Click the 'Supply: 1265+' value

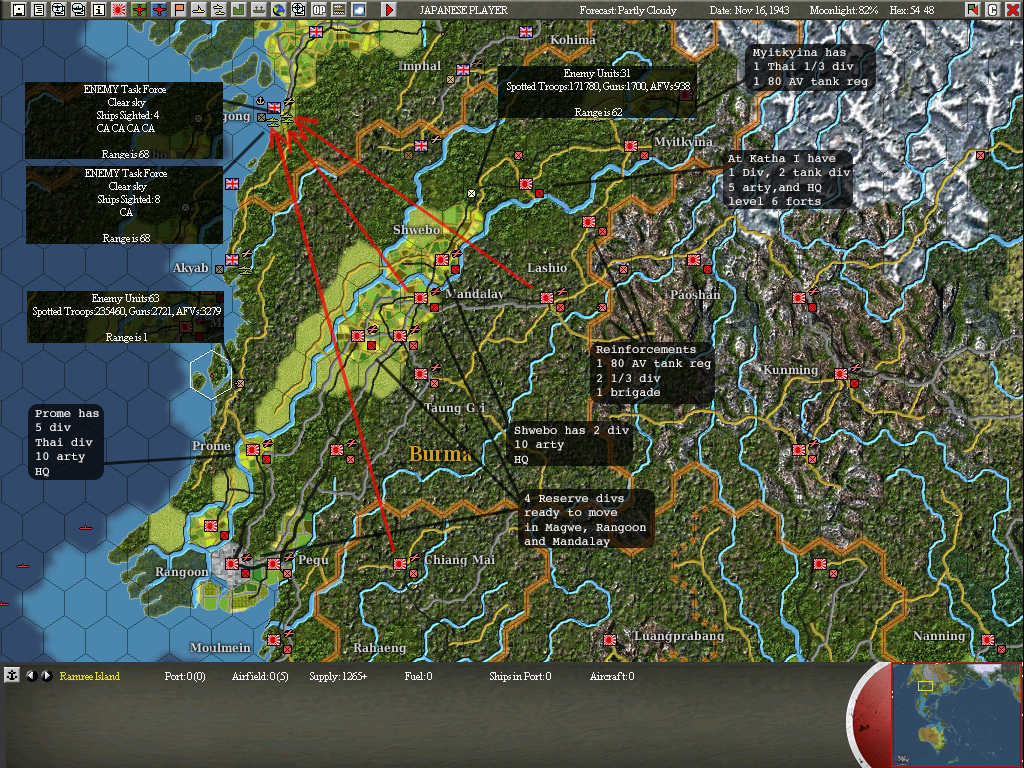(338, 677)
